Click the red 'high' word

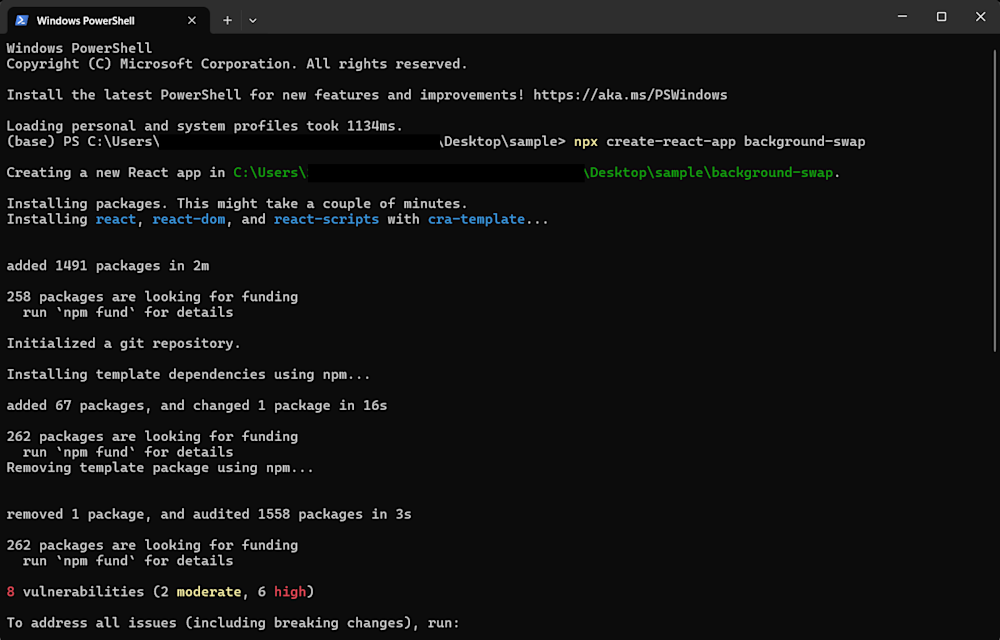click(290, 592)
